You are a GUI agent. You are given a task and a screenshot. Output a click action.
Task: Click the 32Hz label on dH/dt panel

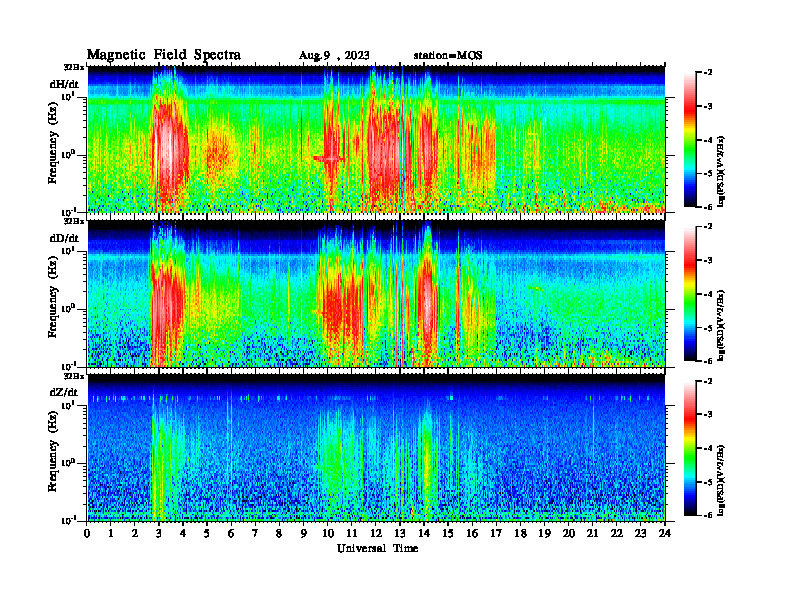click(74, 67)
